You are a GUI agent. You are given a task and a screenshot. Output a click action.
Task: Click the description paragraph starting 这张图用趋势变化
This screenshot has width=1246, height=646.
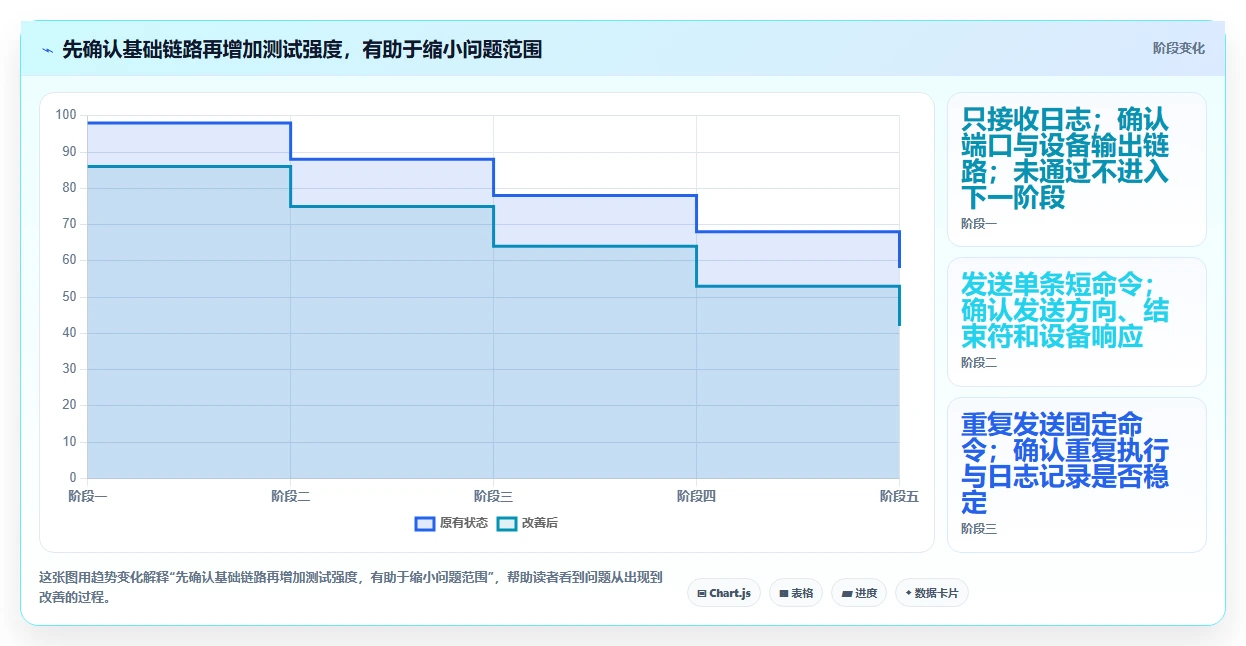point(350,588)
